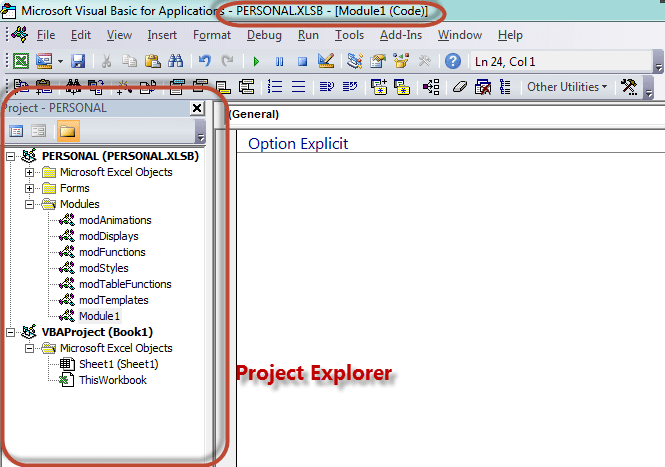The height and width of the screenshot is (467, 665).
Task: Select Sheet1 (Sheet1) object
Action: tap(118, 364)
